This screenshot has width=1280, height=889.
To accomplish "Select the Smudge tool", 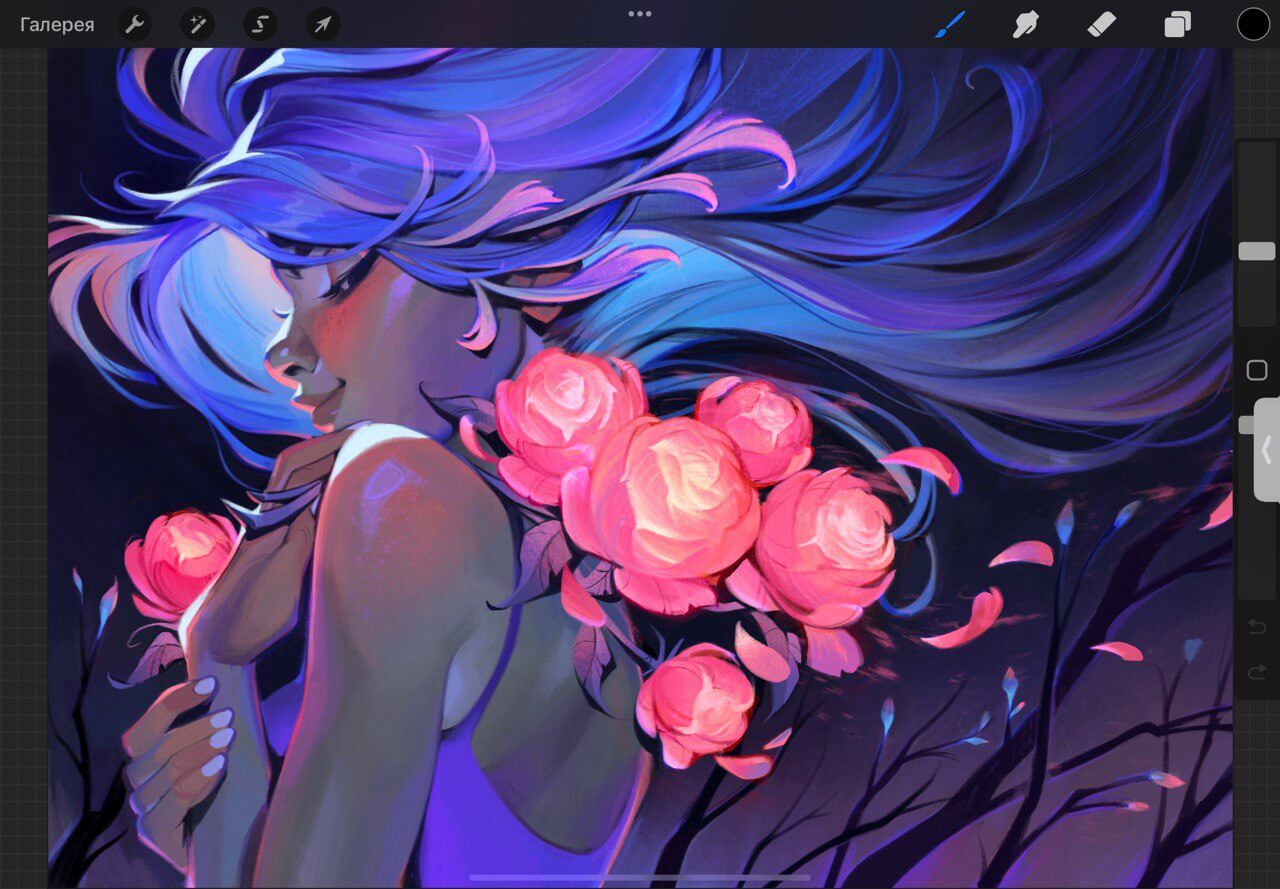I will [1025, 24].
